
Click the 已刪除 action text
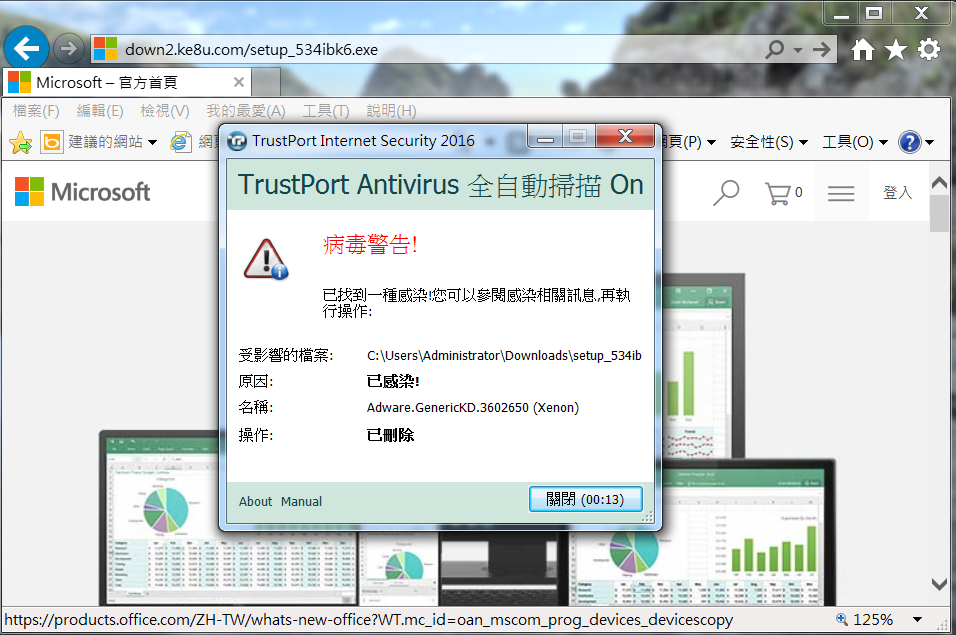(390, 435)
